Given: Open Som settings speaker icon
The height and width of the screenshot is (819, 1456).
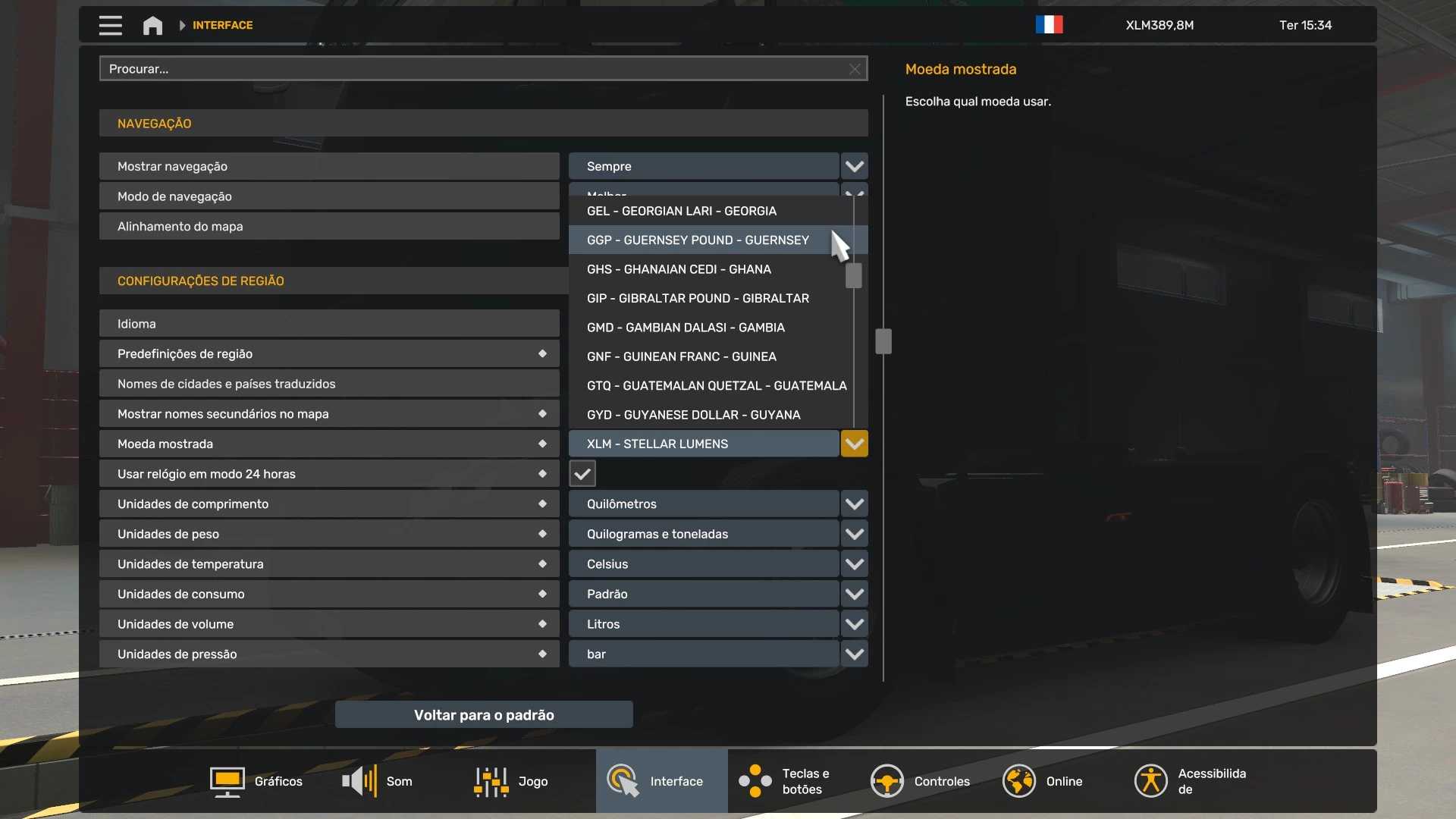Looking at the screenshot, I should coord(359,781).
